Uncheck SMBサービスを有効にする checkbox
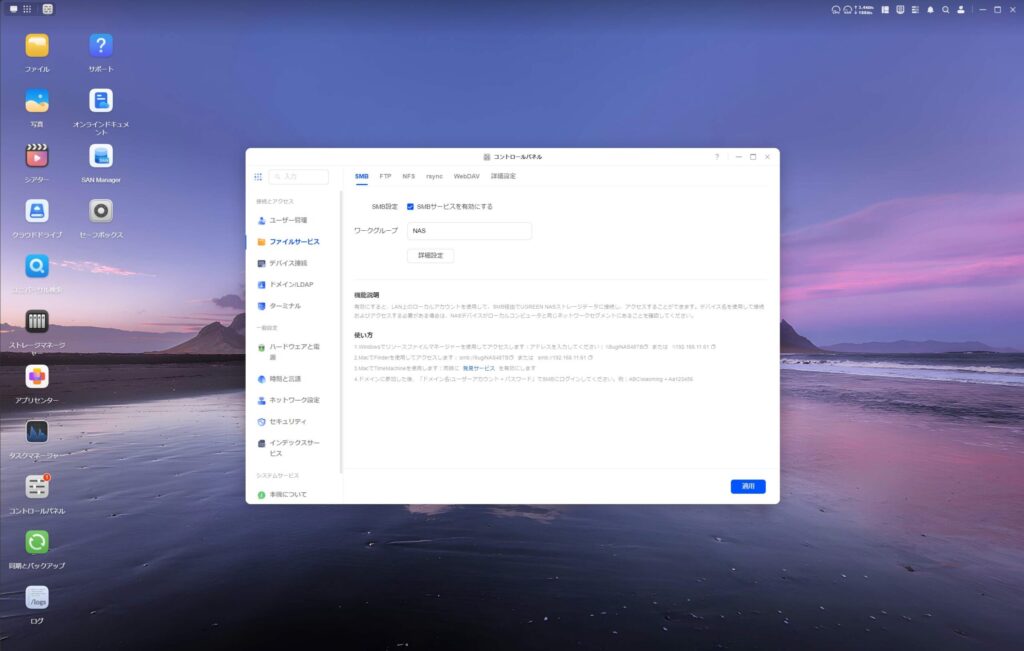 [x=410, y=206]
